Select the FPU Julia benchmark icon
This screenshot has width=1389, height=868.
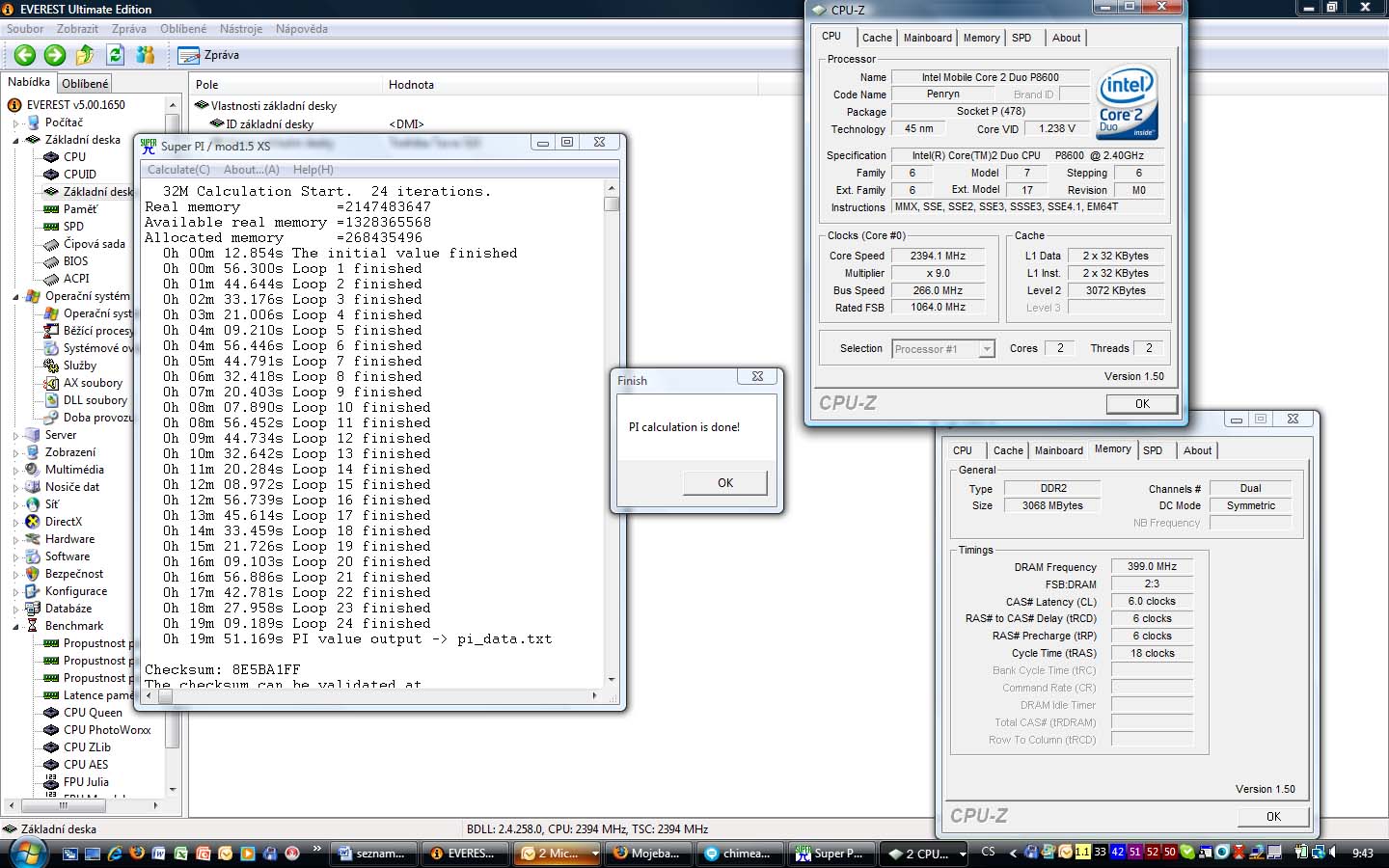52,782
